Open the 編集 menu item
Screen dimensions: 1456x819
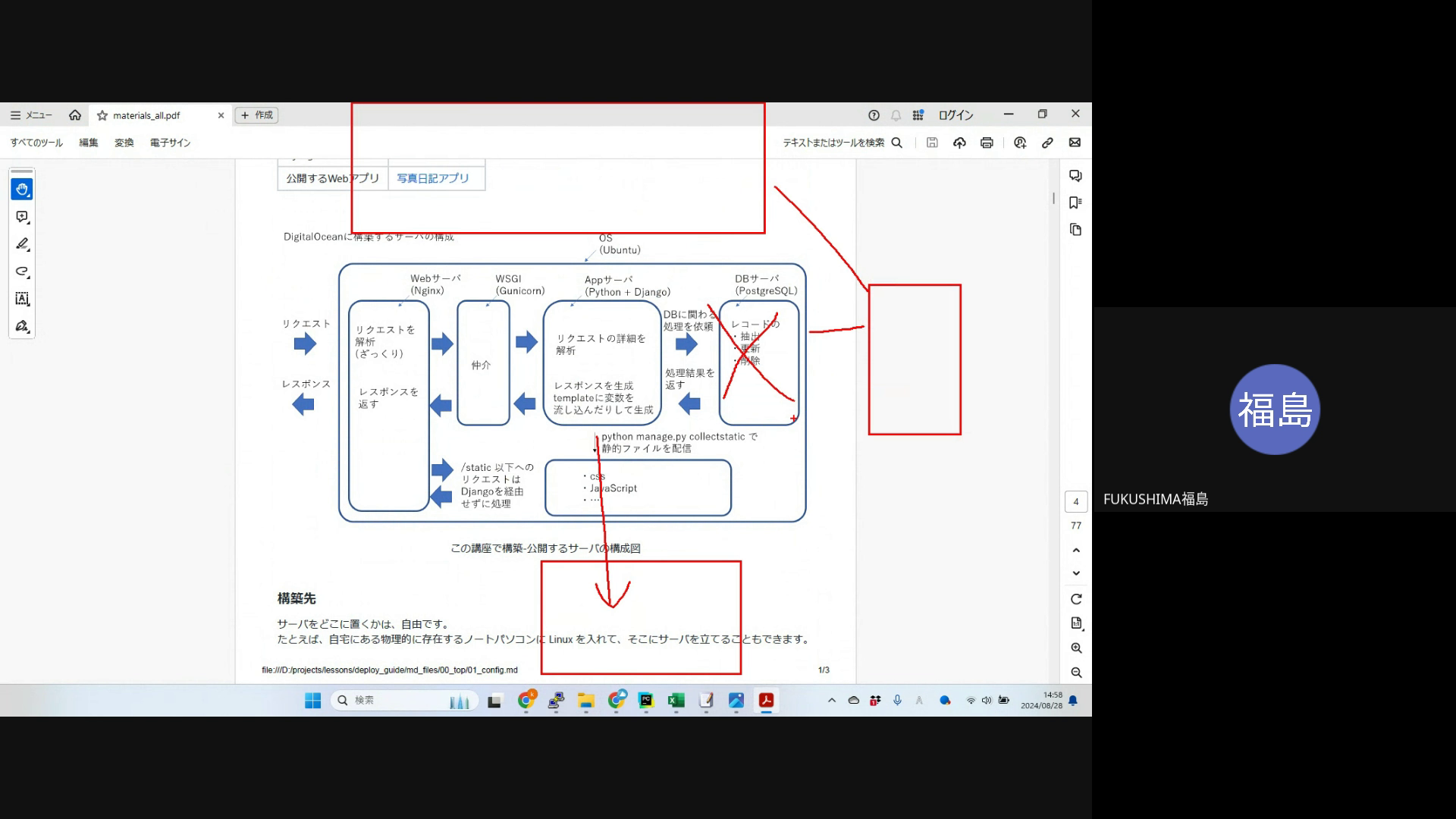coord(89,143)
